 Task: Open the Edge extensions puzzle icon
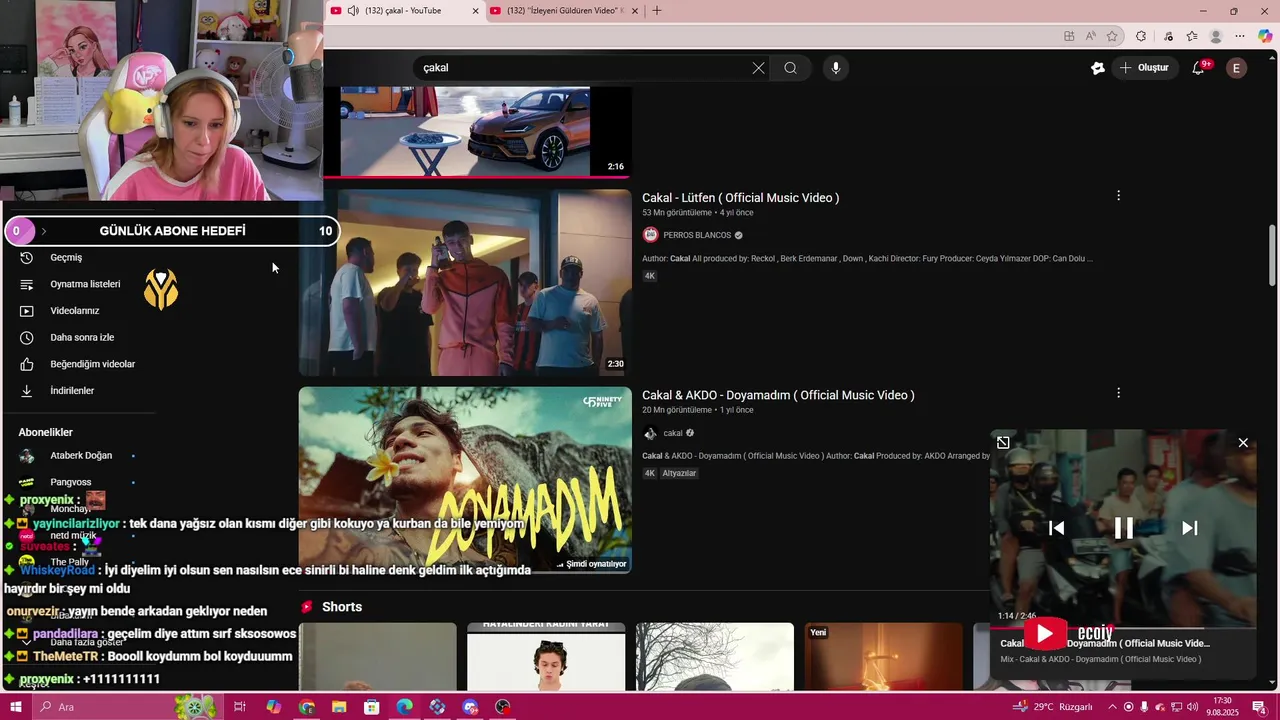click(1141, 36)
